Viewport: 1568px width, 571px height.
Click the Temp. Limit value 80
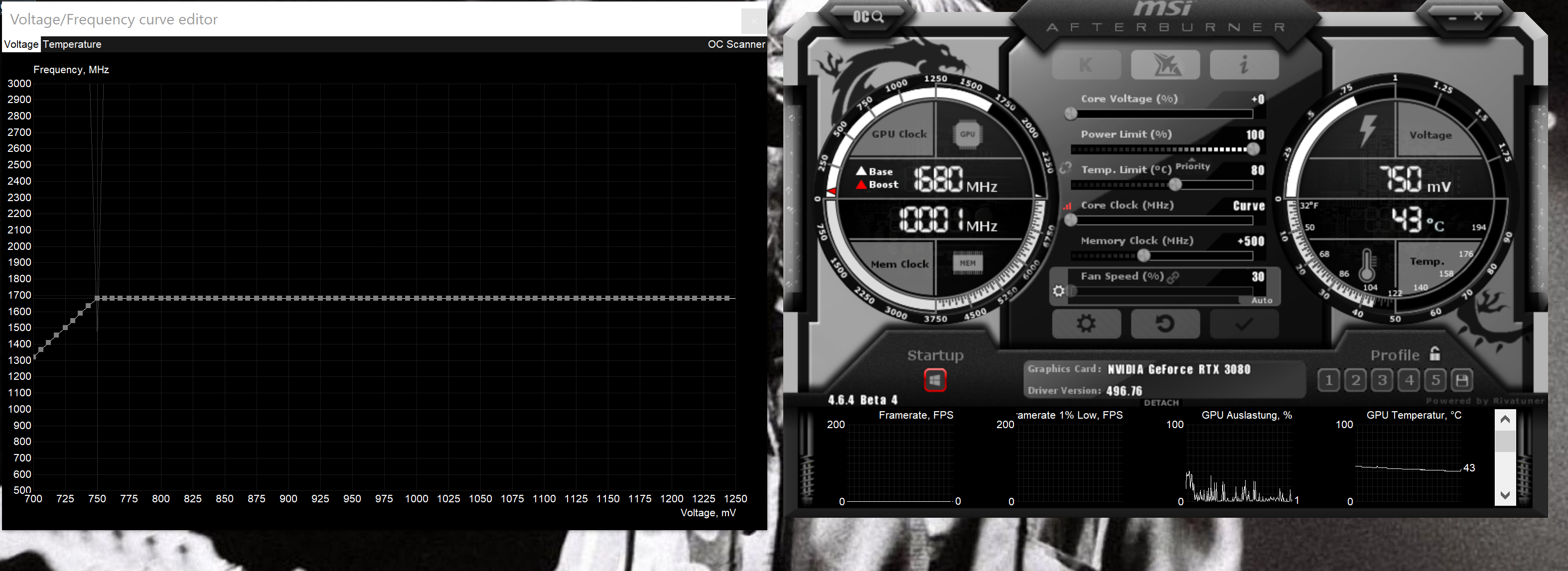[1258, 170]
